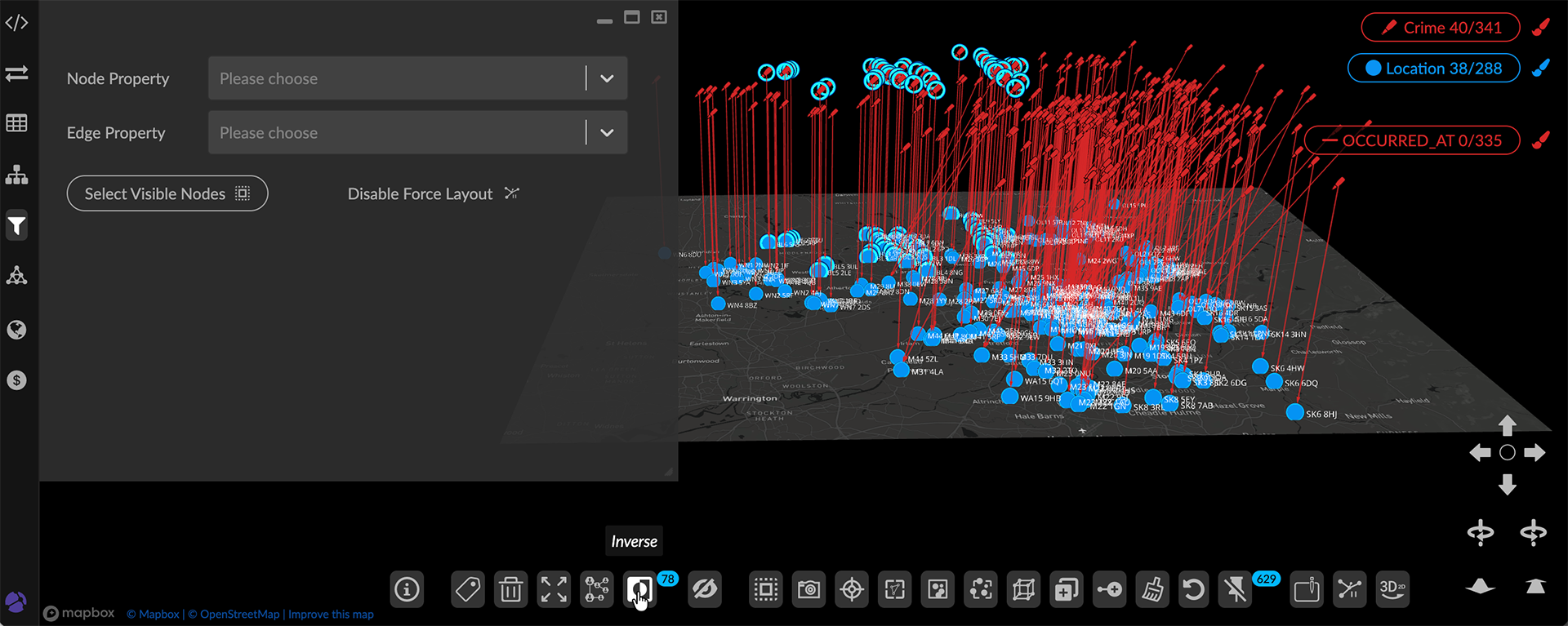Click the red brush beside Crime legend
This screenshot has height=626, width=1568.
pos(1541,28)
